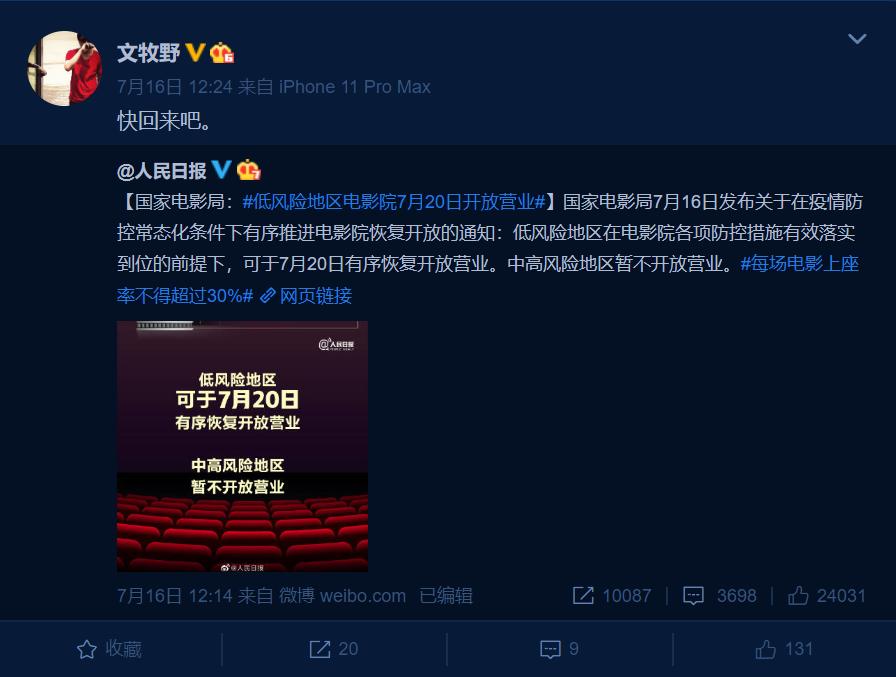Click original post repost count 10087
Screen dimensions: 896x677
pyautogui.click(x=611, y=596)
